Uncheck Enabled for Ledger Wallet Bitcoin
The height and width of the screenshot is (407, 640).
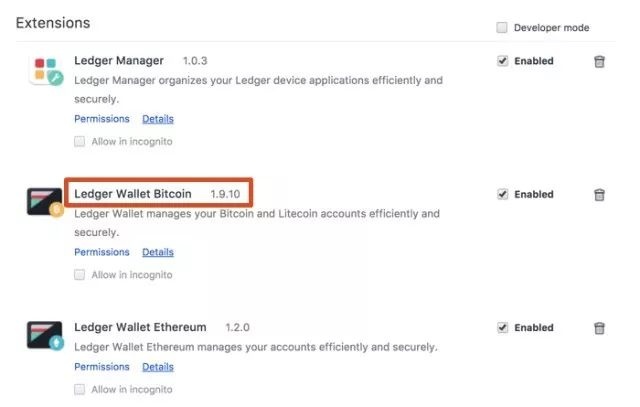[x=502, y=194]
